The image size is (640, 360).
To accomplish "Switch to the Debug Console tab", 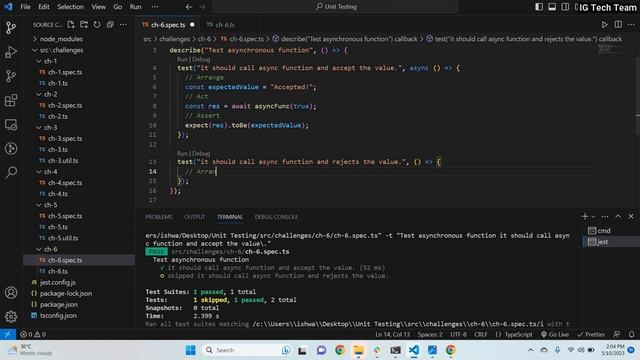I will click(x=276, y=217).
